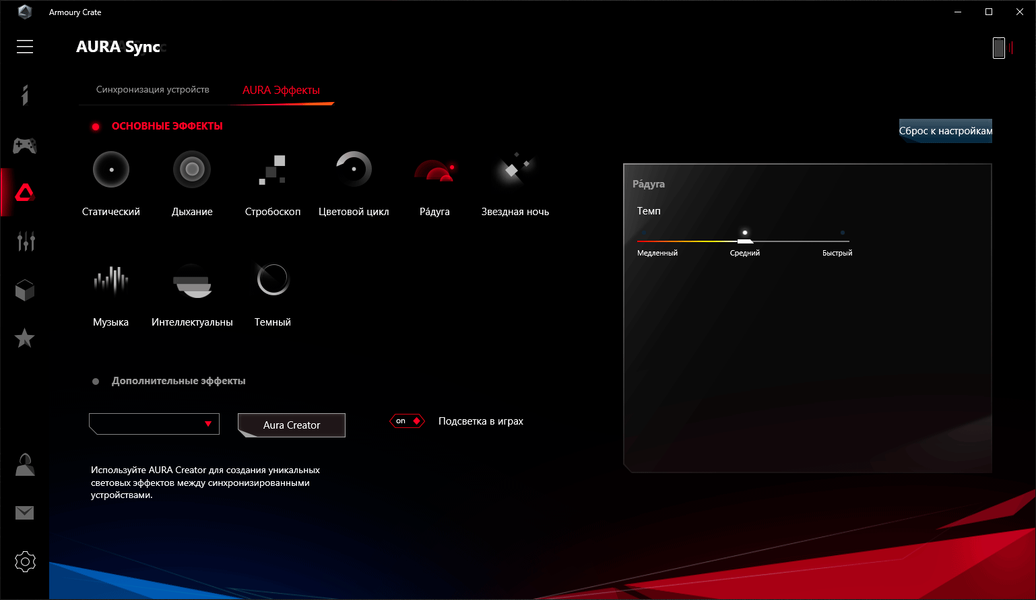Select the Звездная ночь effect icon
The height and width of the screenshot is (600, 1036).
point(515,169)
